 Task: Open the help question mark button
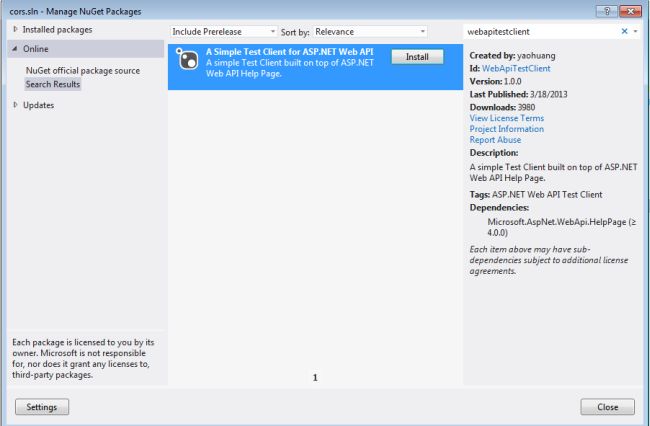point(607,11)
